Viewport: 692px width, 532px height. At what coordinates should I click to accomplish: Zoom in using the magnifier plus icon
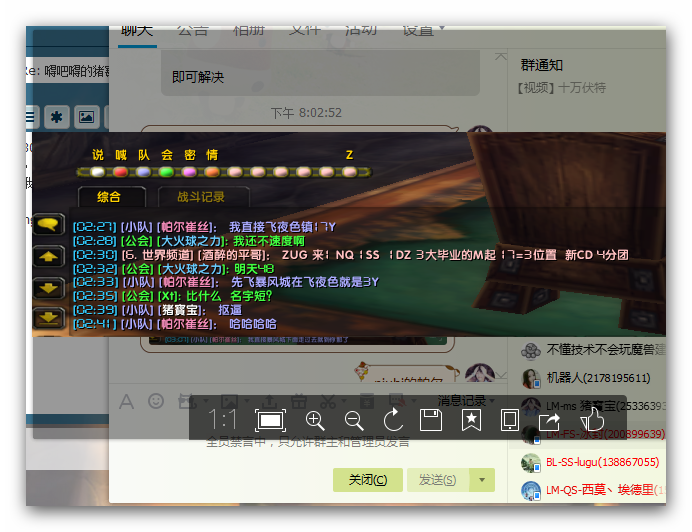(x=315, y=420)
